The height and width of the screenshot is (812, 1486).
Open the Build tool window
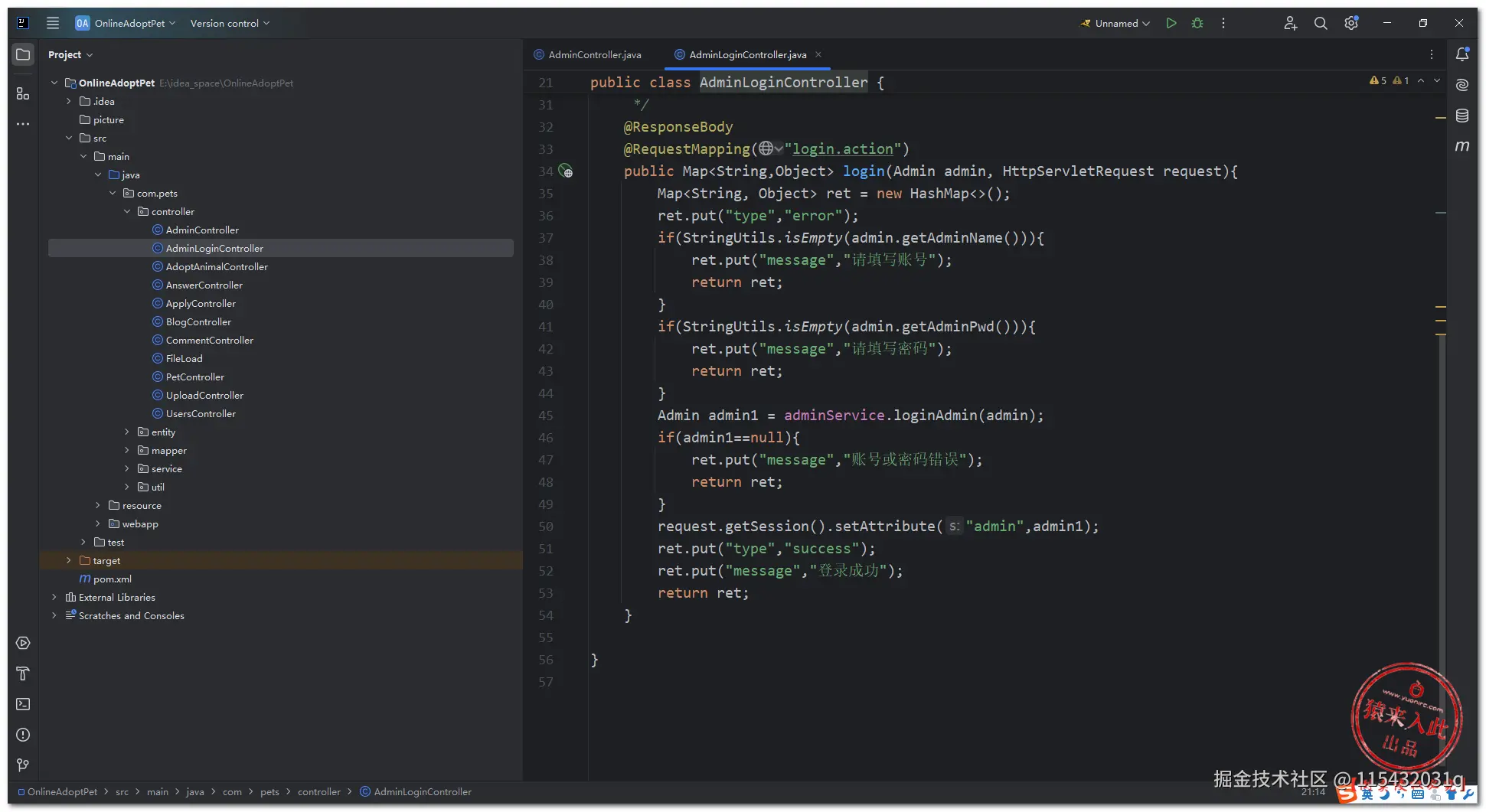(x=23, y=673)
